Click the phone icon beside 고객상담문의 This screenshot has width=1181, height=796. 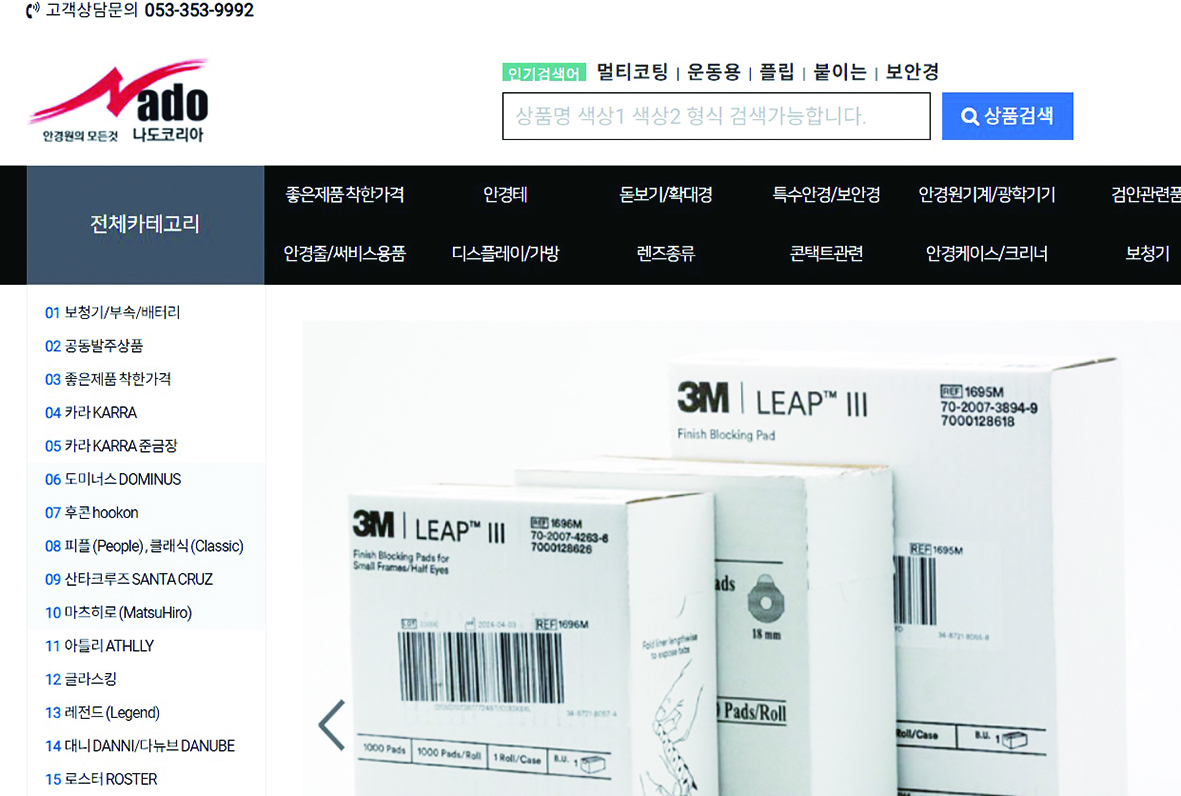(x=32, y=11)
